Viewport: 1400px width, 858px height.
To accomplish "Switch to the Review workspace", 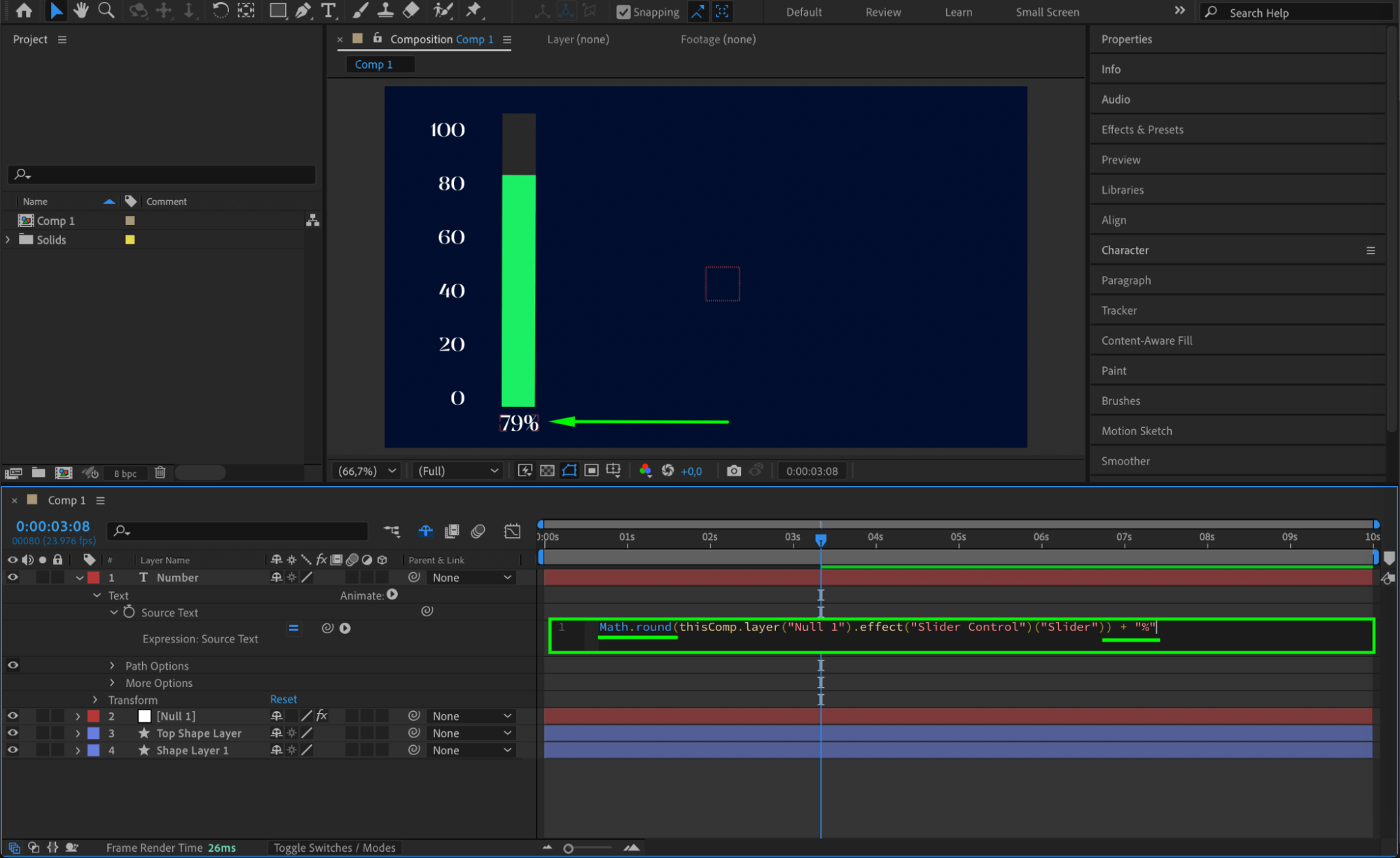I will tap(882, 12).
